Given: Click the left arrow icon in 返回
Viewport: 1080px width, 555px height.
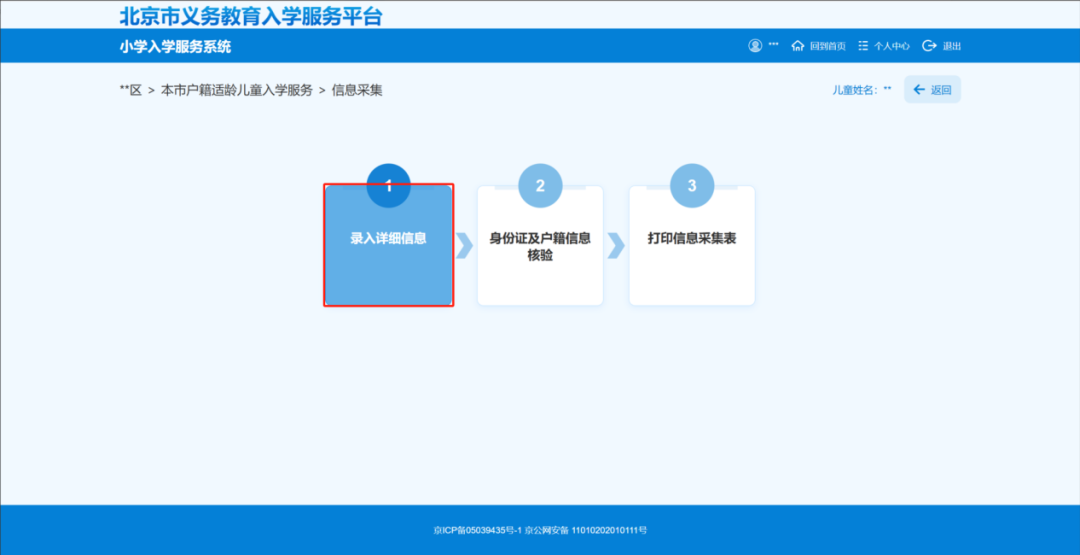Looking at the screenshot, I should tap(919, 90).
